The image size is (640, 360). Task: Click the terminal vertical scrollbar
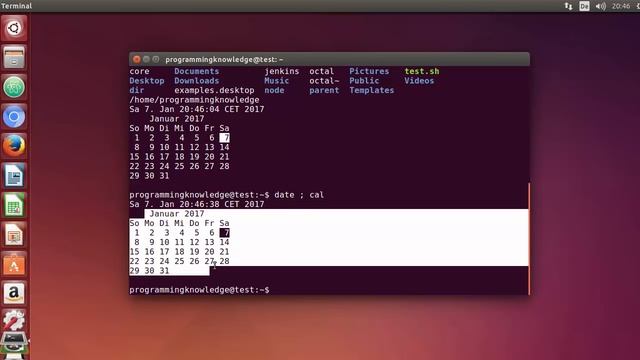529,238
